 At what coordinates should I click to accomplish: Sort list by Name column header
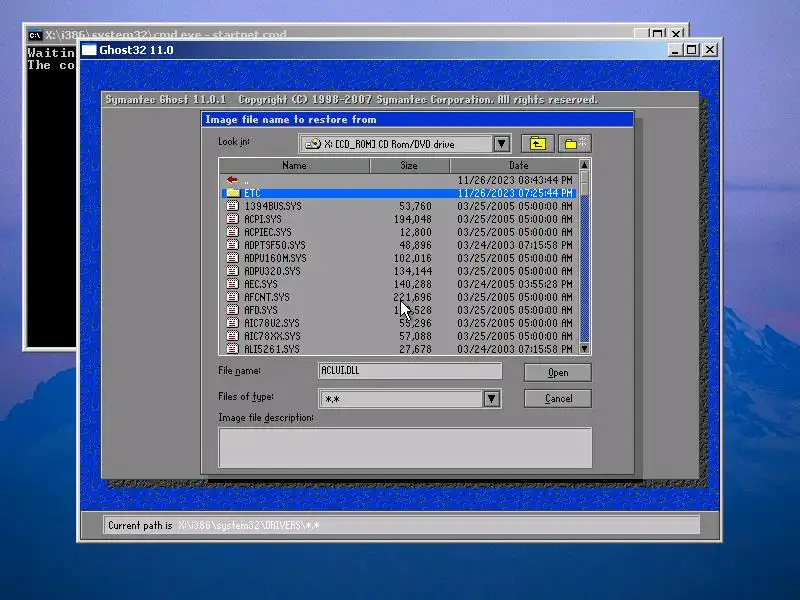coord(294,165)
